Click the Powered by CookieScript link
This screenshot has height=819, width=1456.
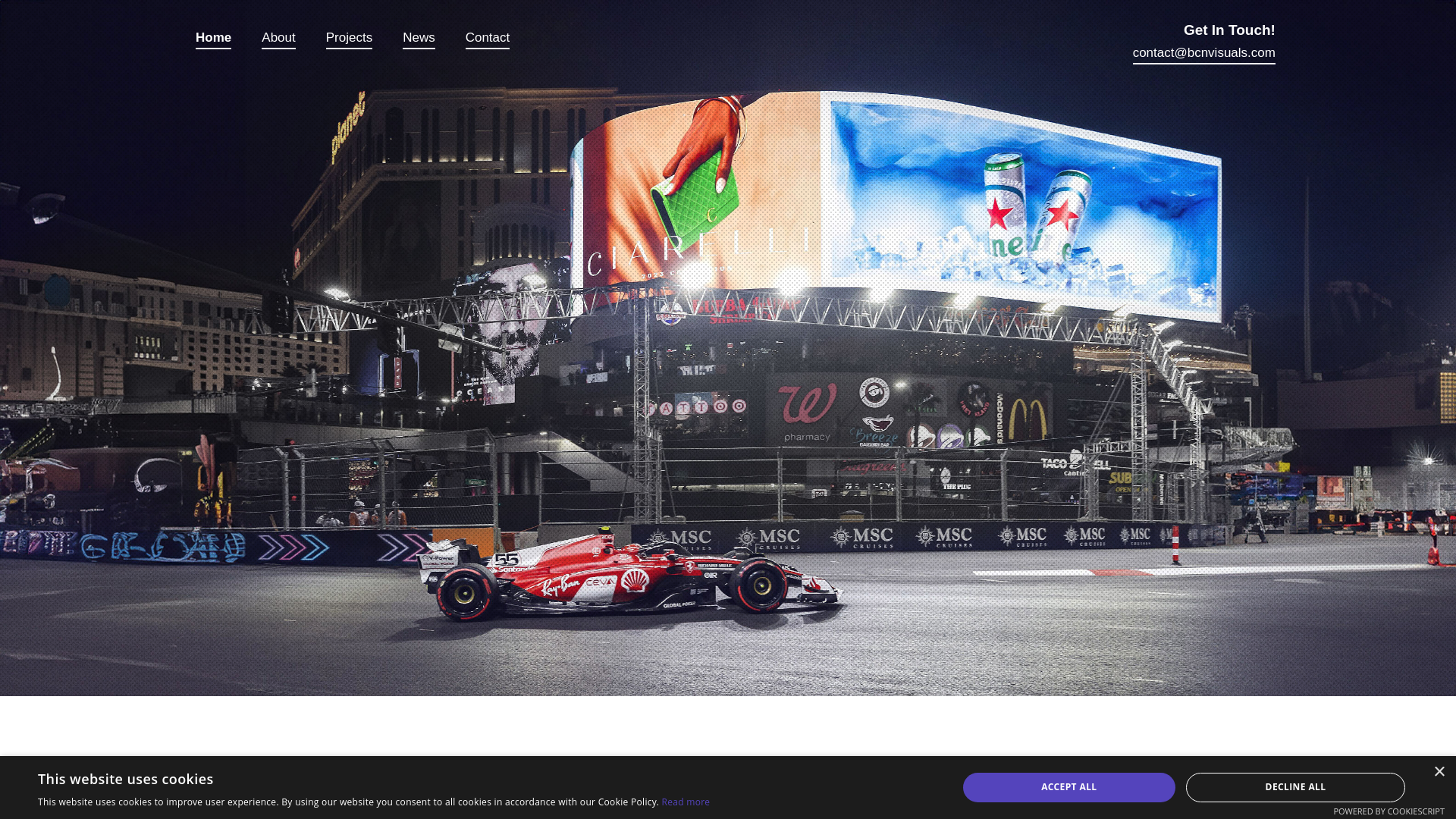[1389, 811]
